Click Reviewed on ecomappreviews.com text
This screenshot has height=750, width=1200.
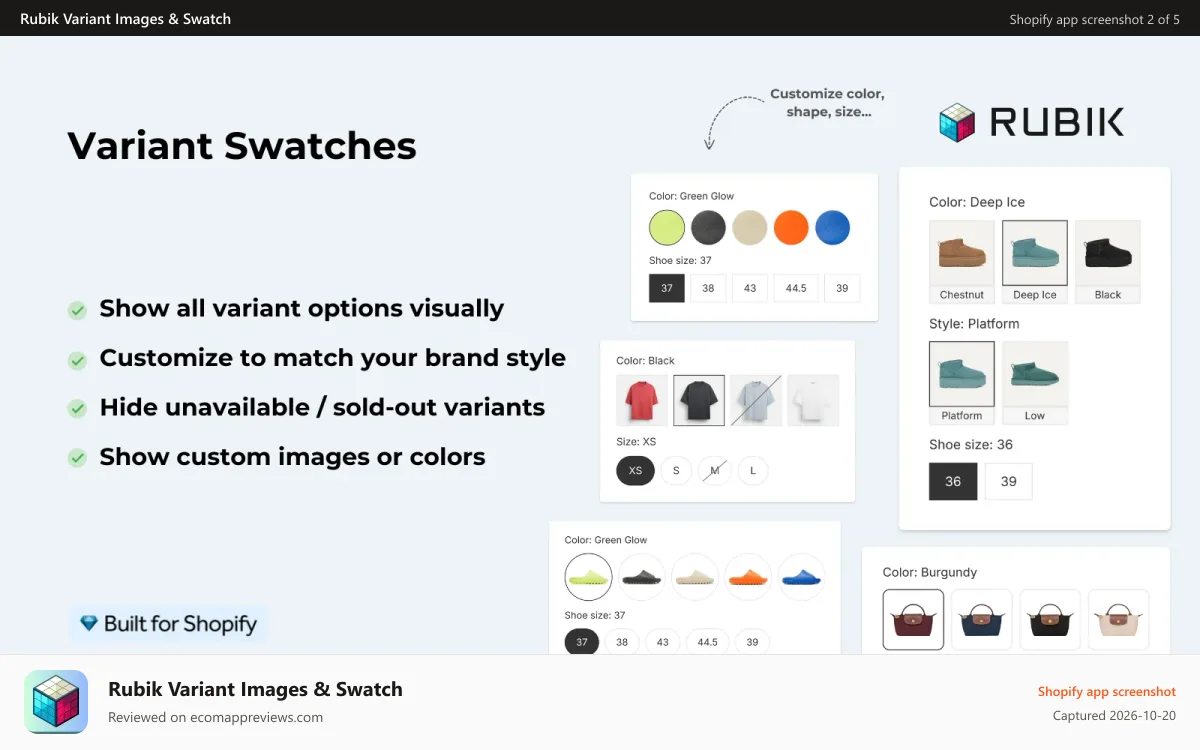[x=215, y=717]
